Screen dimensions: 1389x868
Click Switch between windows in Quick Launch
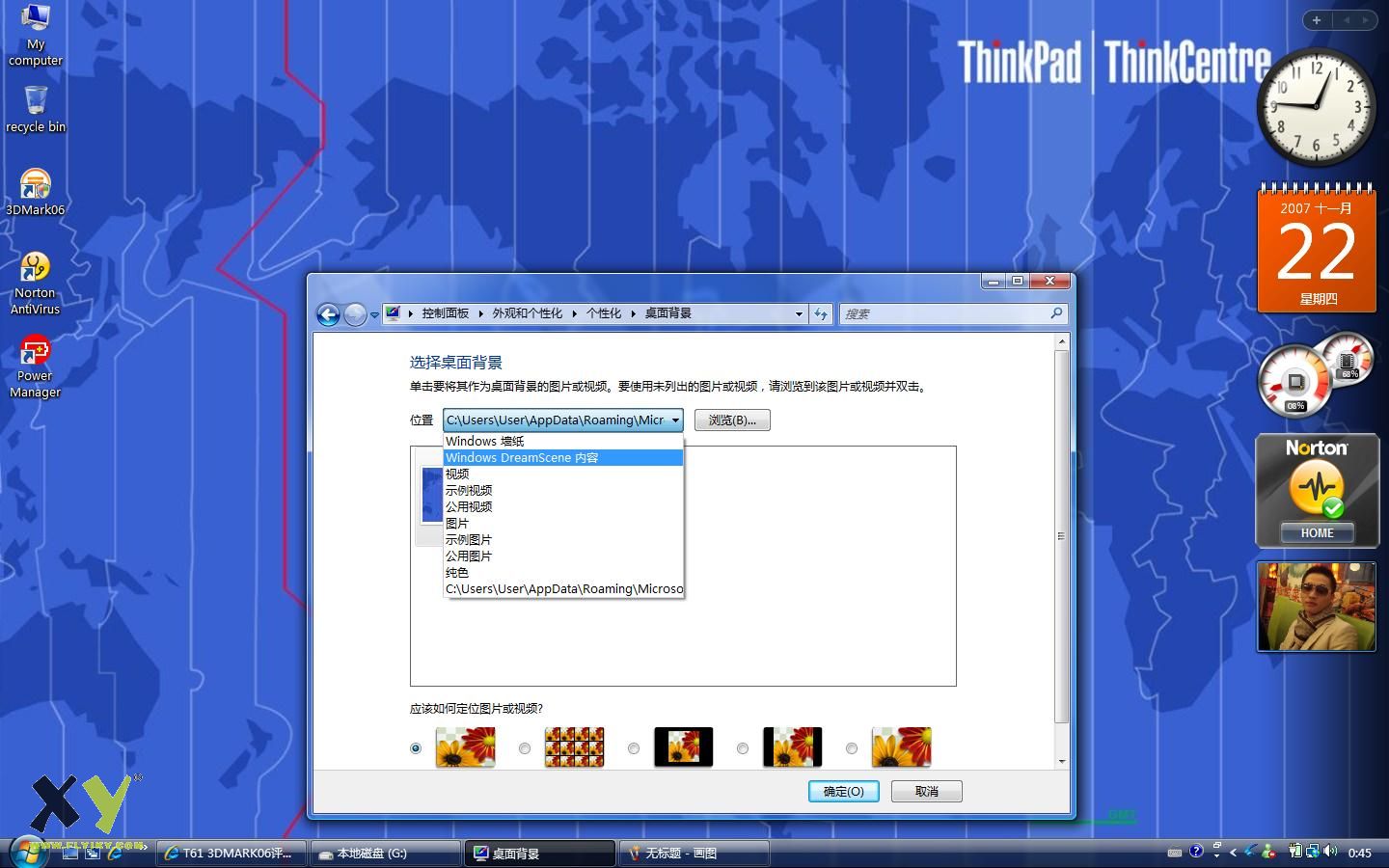pyautogui.click(x=93, y=853)
